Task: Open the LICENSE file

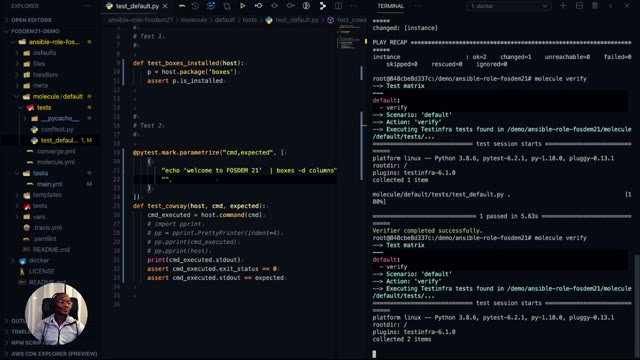Action: (49, 271)
